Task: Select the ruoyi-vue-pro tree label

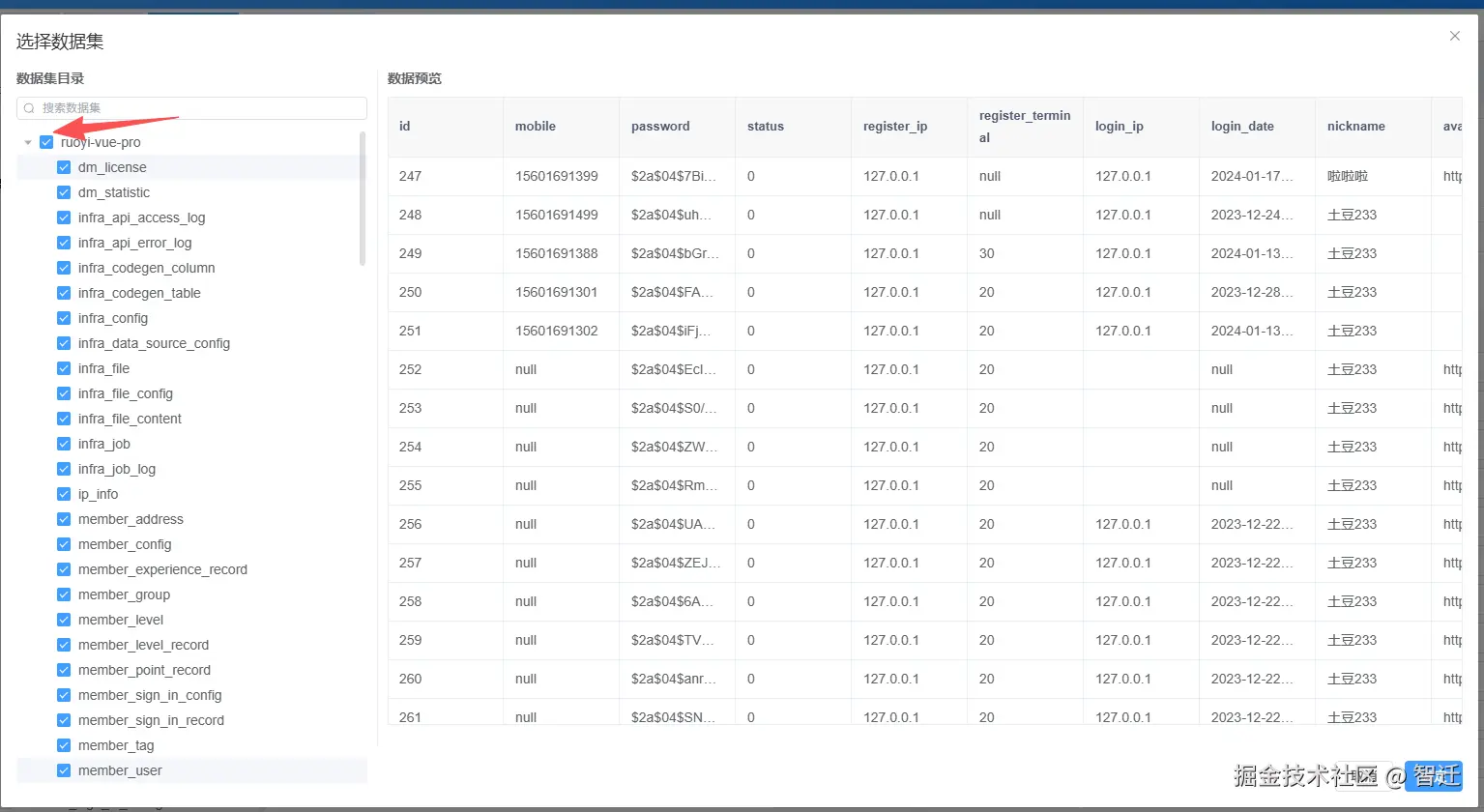Action: tap(101, 142)
